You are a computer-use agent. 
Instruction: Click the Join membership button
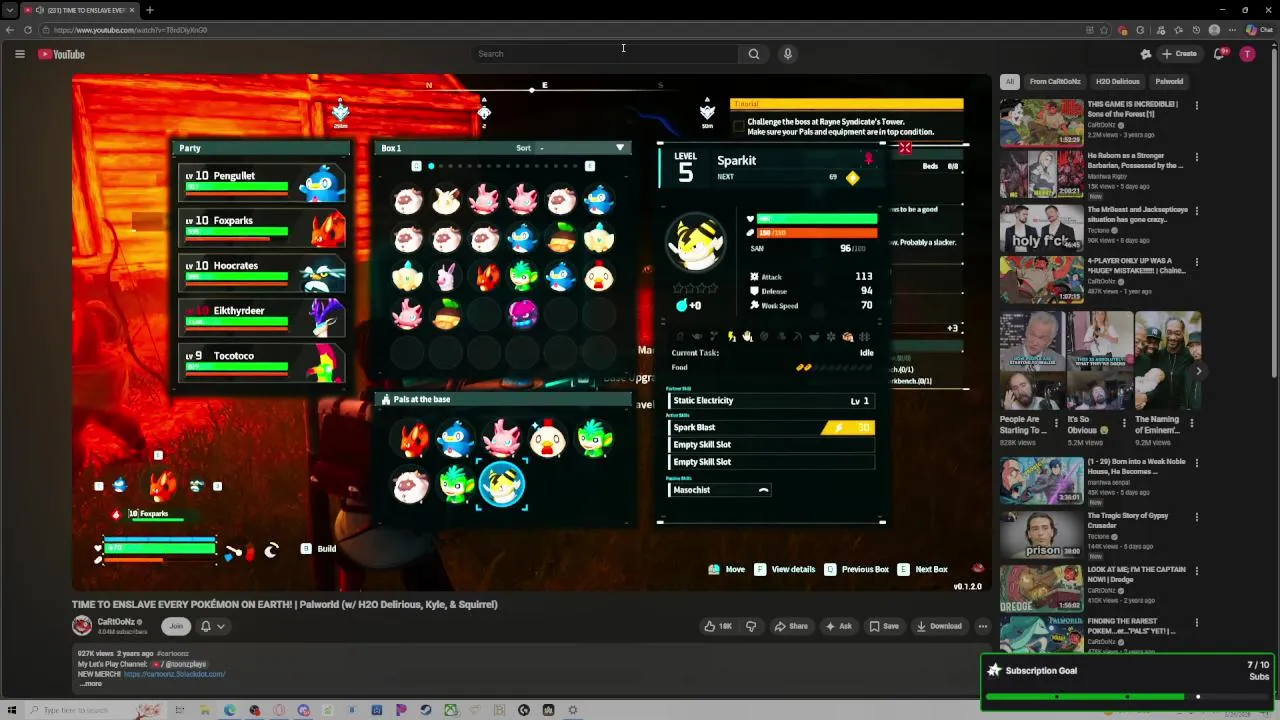tap(176, 626)
